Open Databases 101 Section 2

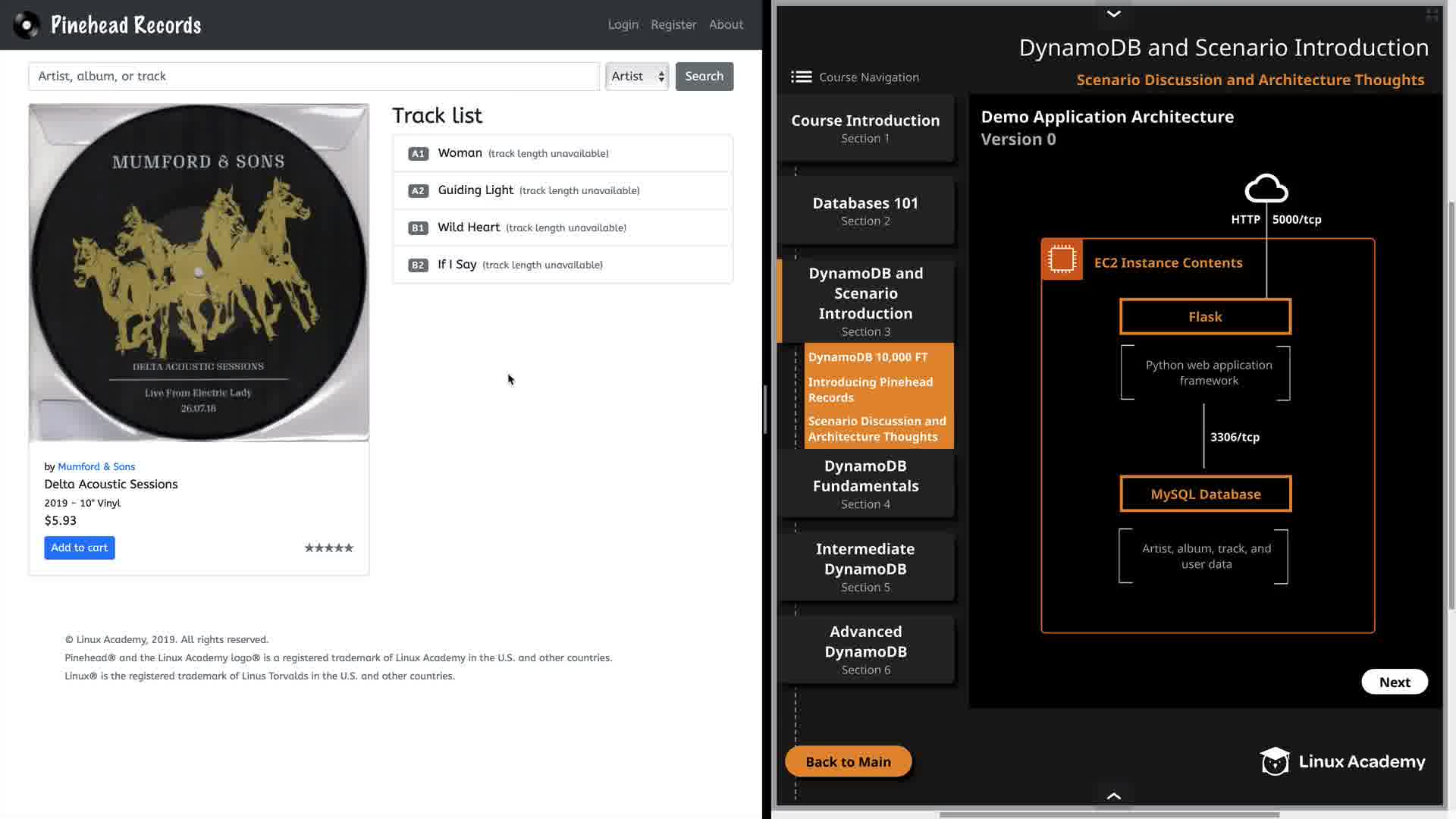coord(865,211)
